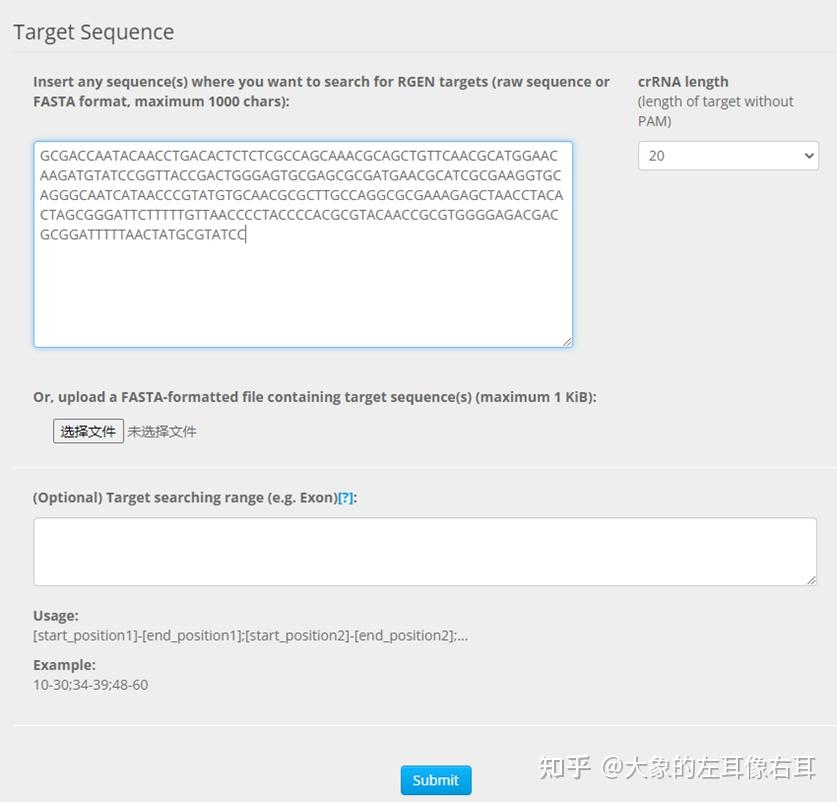Click the dropdown chevron next to 20
The height and width of the screenshot is (802, 837).
pyautogui.click(x=808, y=156)
